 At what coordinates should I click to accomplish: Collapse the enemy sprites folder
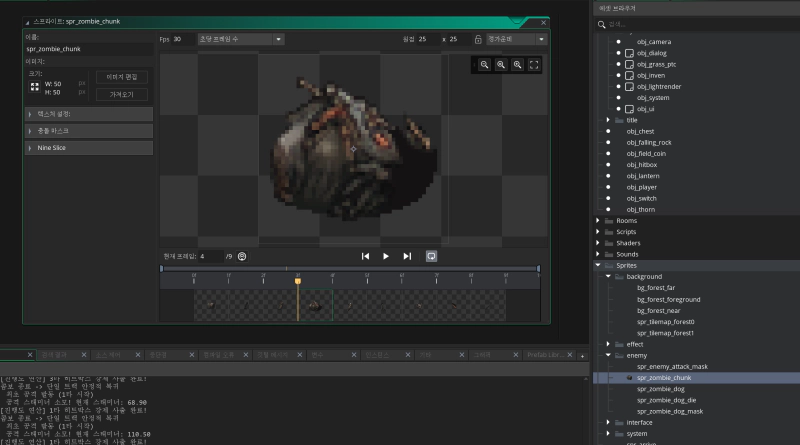(x=608, y=355)
